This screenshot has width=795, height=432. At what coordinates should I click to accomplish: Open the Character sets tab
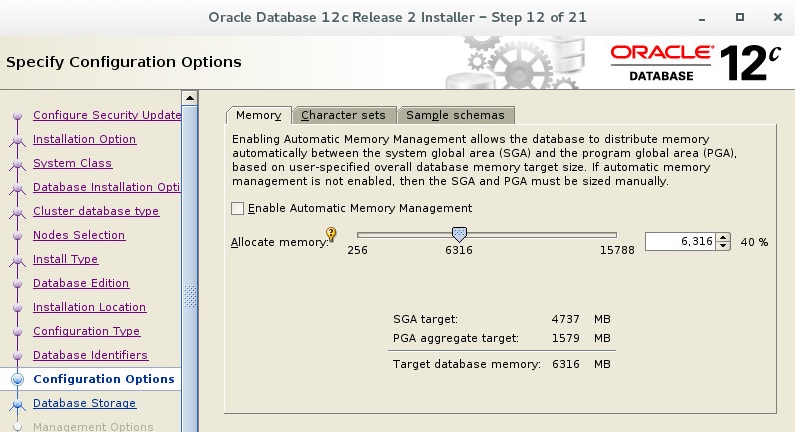[343, 115]
